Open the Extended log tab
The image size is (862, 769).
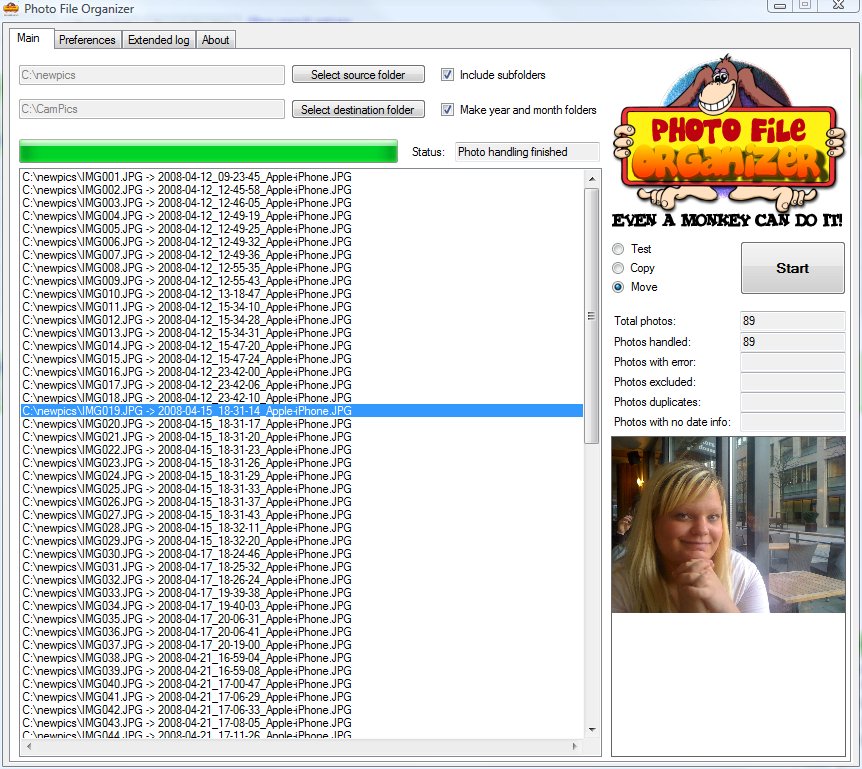(x=158, y=40)
